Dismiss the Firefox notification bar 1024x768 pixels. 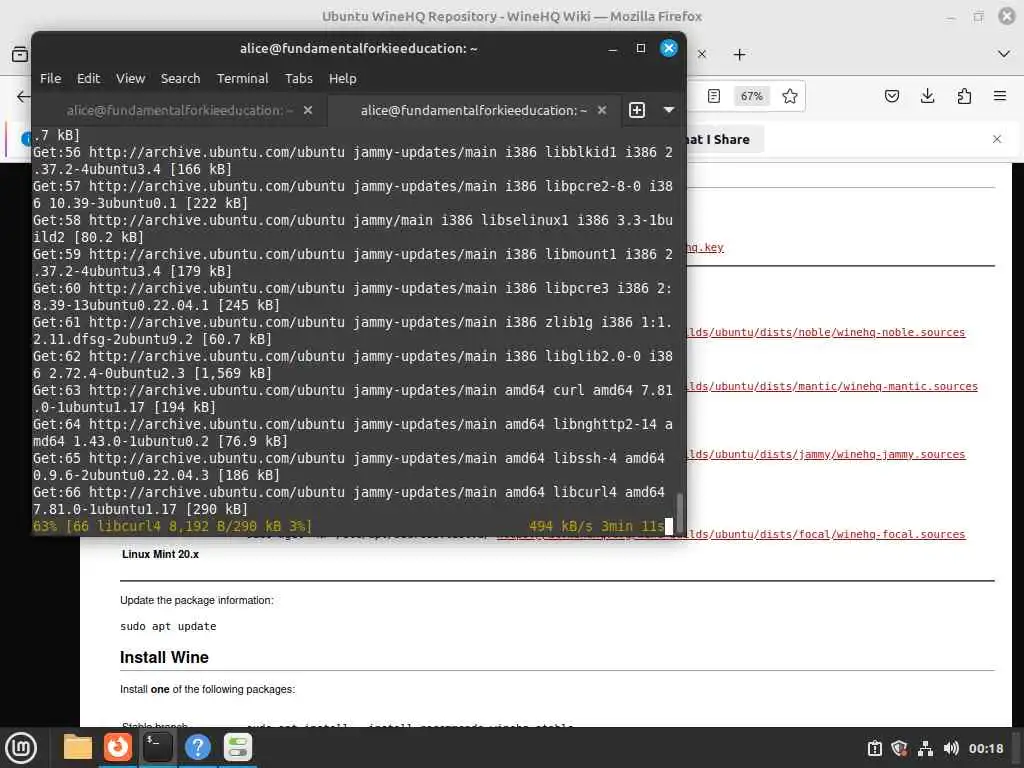(x=997, y=139)
